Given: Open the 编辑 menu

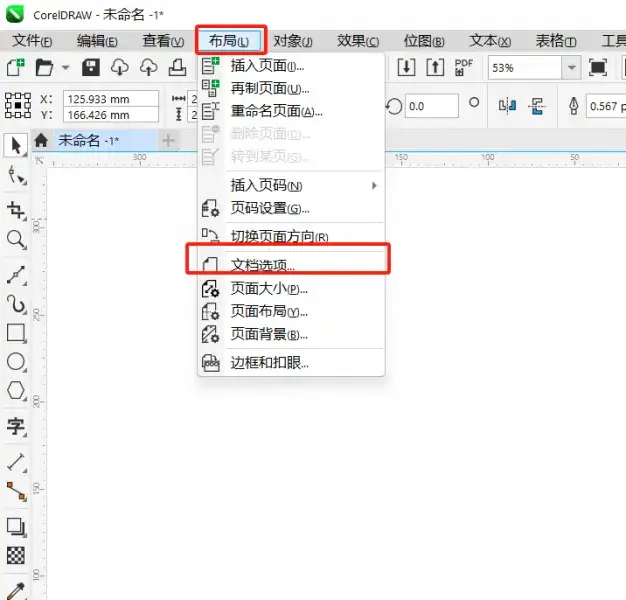Looking at the screenshot, I should coord(97,41).
